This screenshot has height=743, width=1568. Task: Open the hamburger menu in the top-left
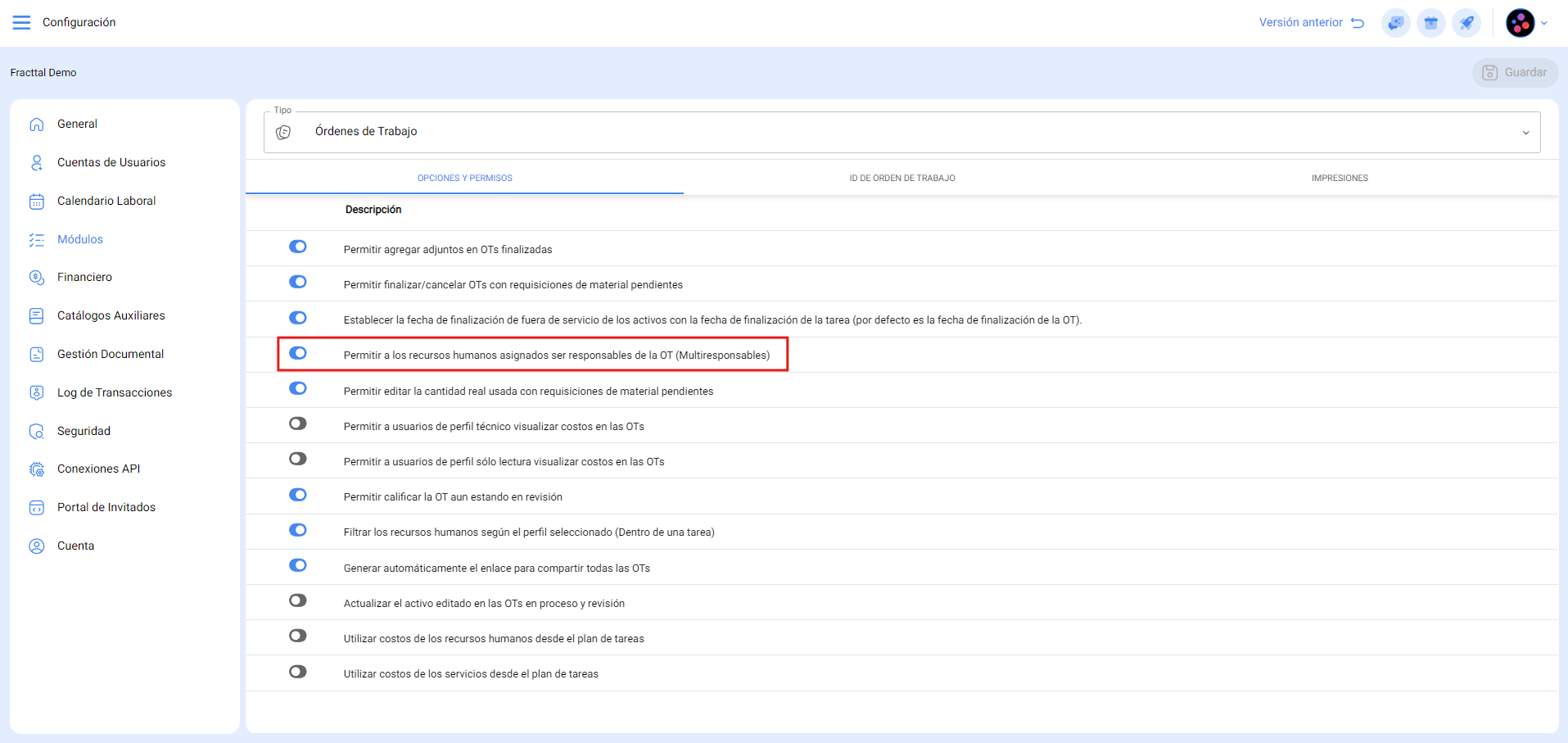21,22
